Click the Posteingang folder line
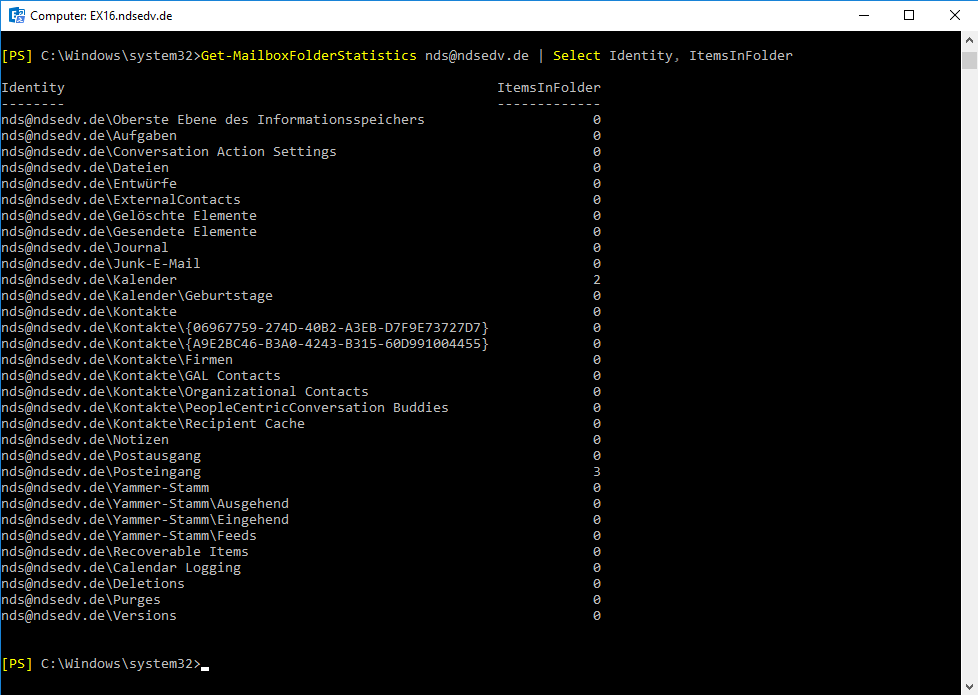 pos(101,472)
